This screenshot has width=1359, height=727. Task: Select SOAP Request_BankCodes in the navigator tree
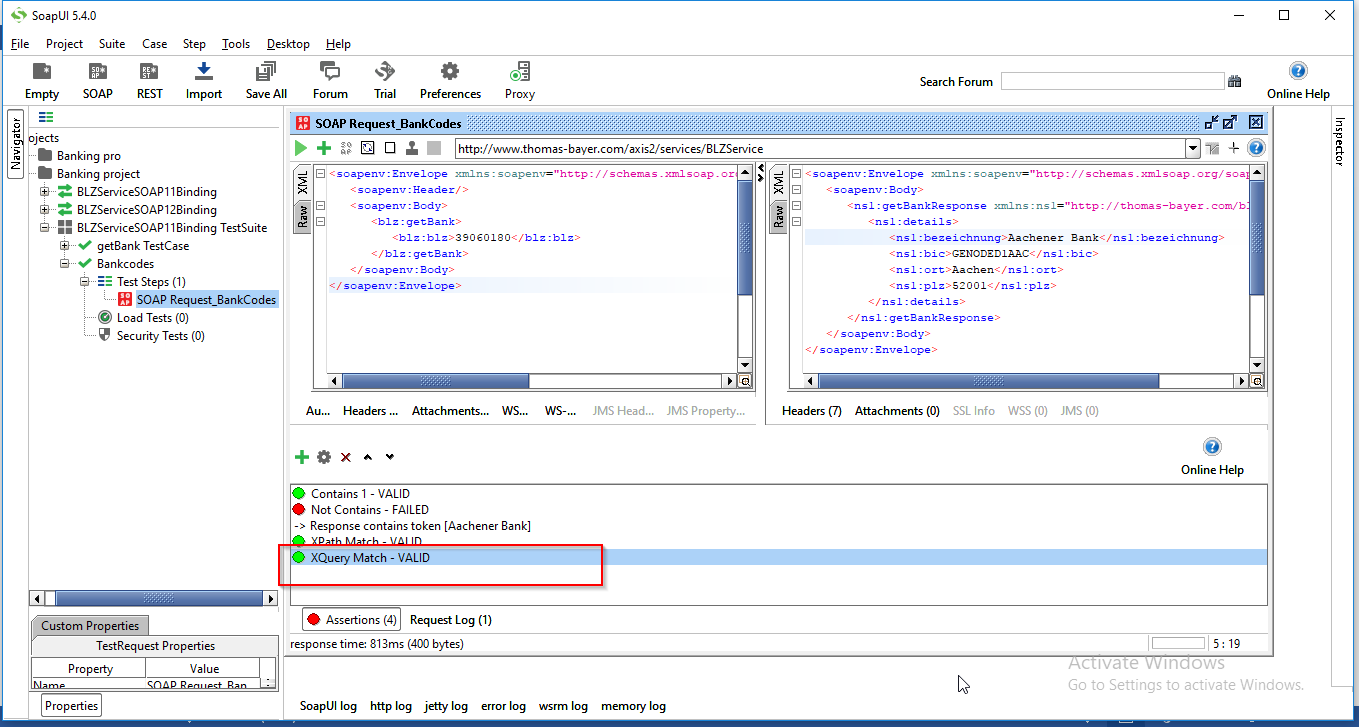tap(207, 300)
